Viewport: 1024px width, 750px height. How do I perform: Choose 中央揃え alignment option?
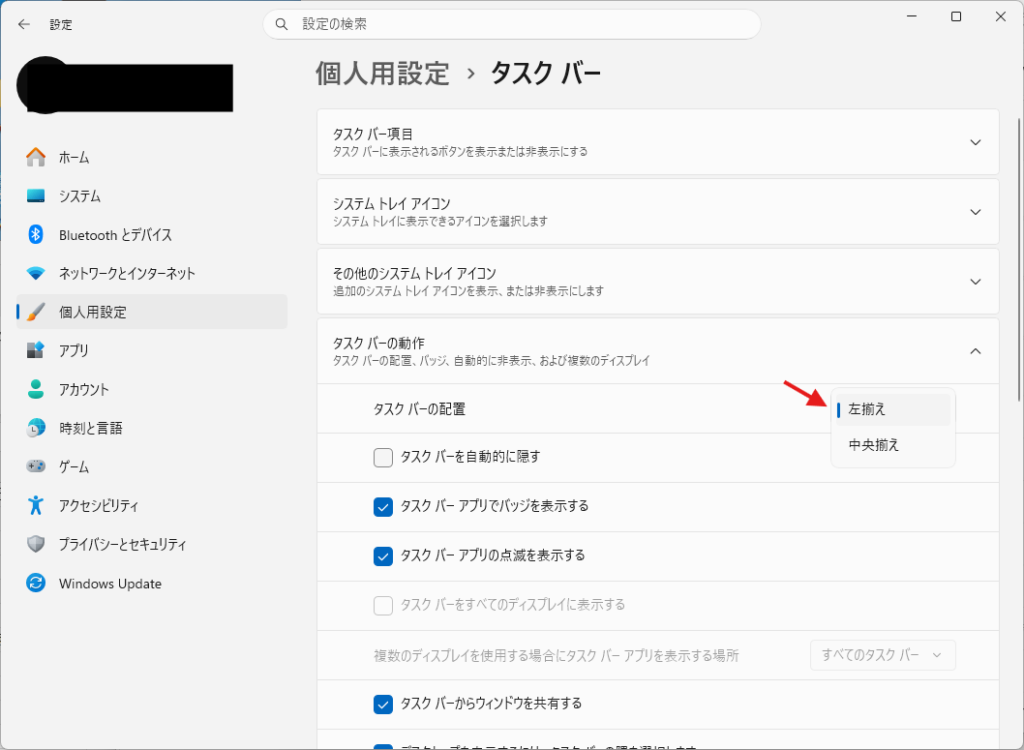(x=893, y=446)
